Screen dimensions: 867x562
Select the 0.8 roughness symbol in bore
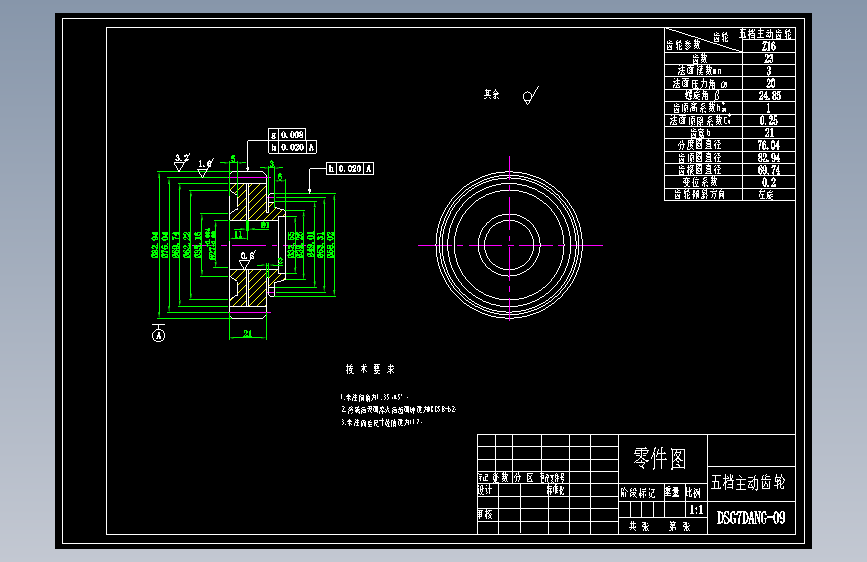point(247,259)
